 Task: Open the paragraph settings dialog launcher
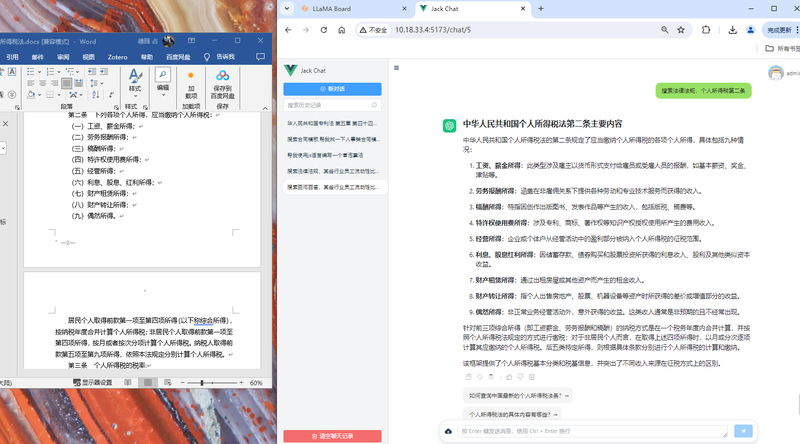tap(116, 107)
